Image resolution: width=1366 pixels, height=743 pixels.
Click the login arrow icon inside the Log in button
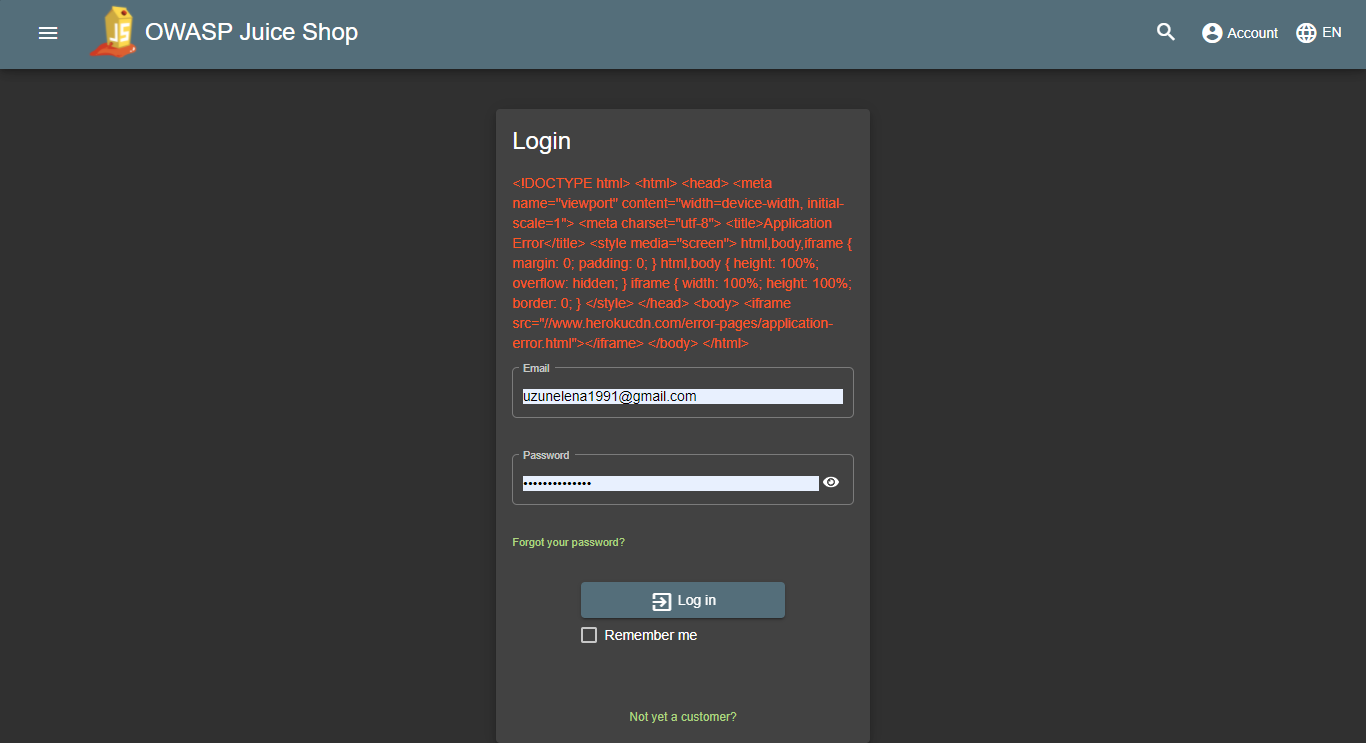660,600
